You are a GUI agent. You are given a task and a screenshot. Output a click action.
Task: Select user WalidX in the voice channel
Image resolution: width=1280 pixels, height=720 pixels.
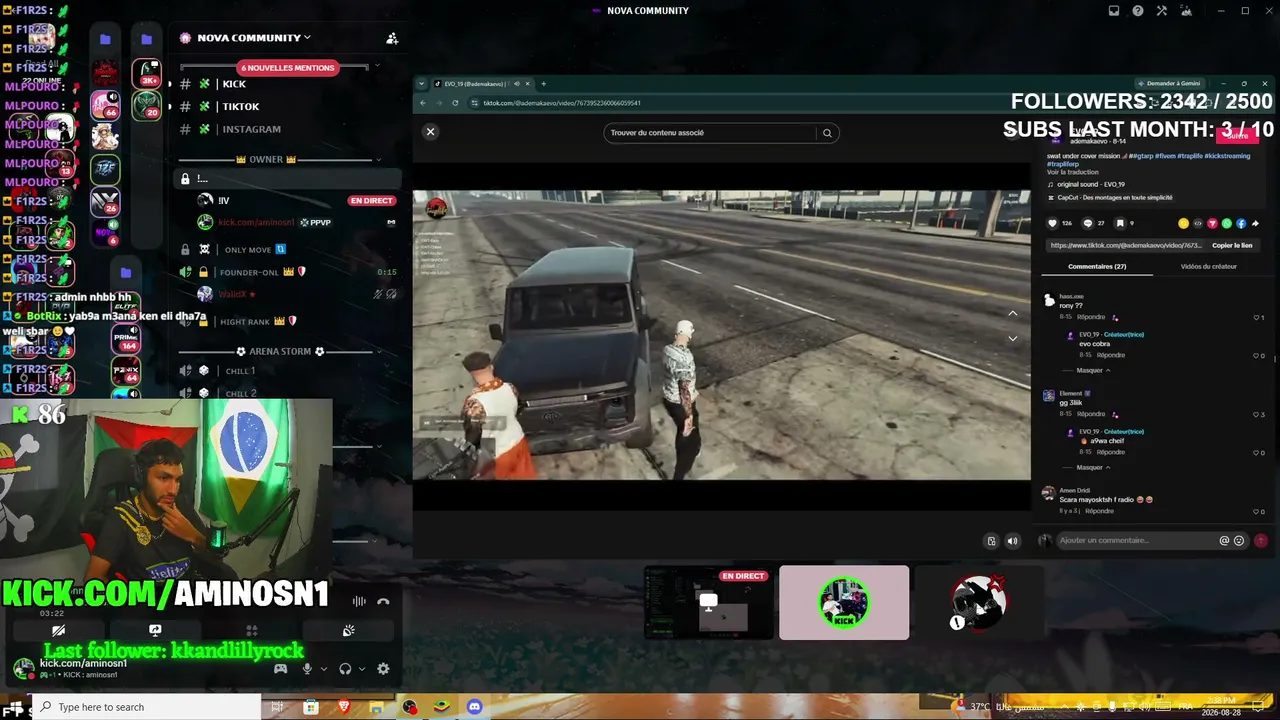237,294
